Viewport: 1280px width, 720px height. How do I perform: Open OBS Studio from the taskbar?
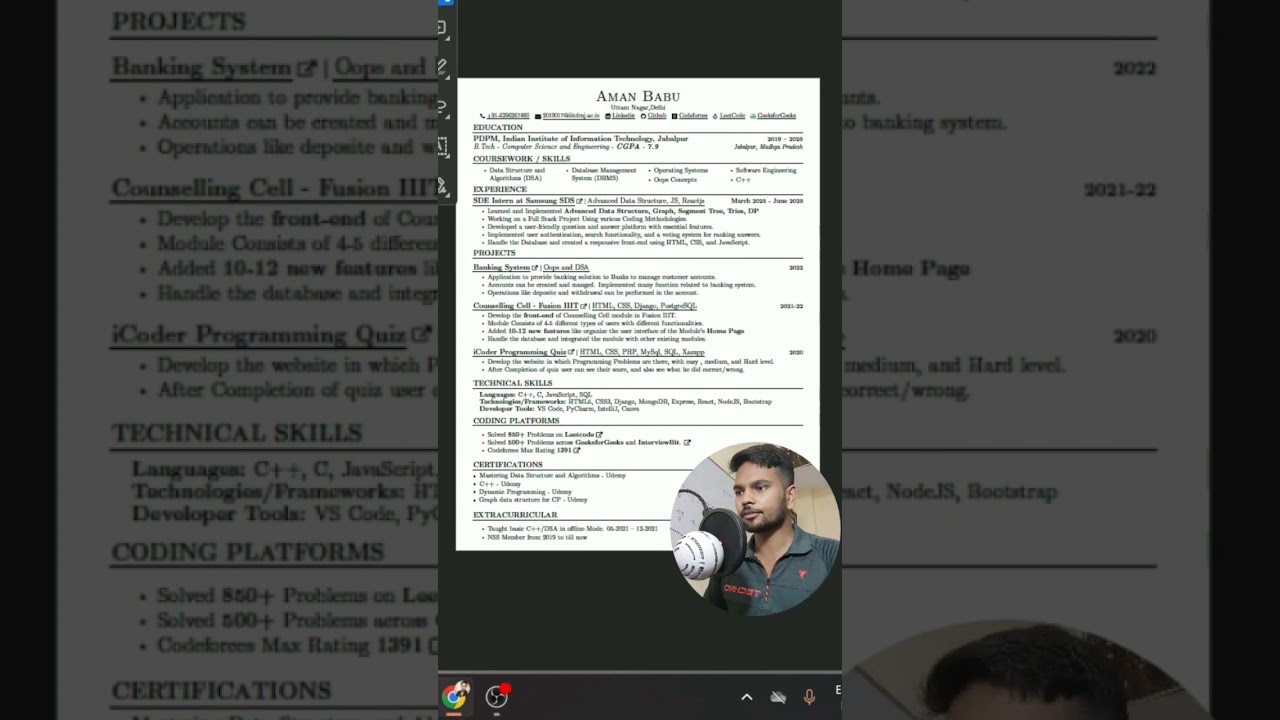[x=497, y=697]
